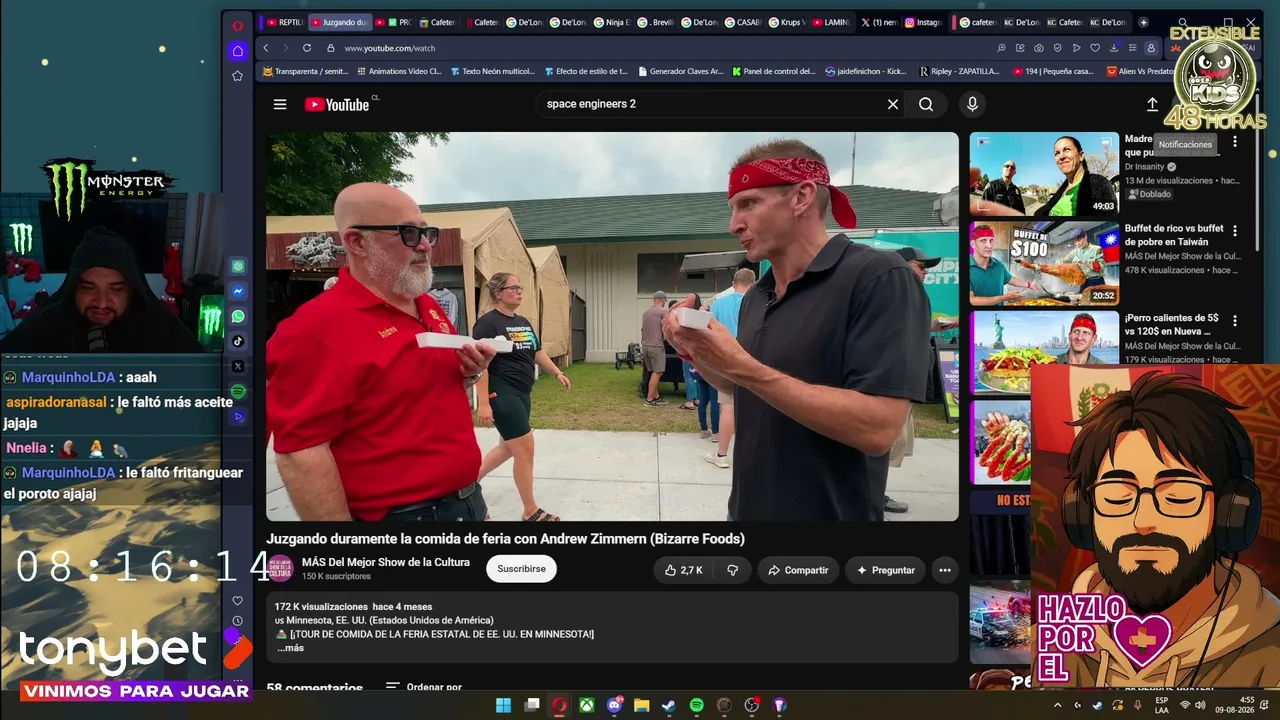Switch to the Krups browser tab
Viewport: 1280px width, 720px height.
pyautogui.click(x=786, y=22)
